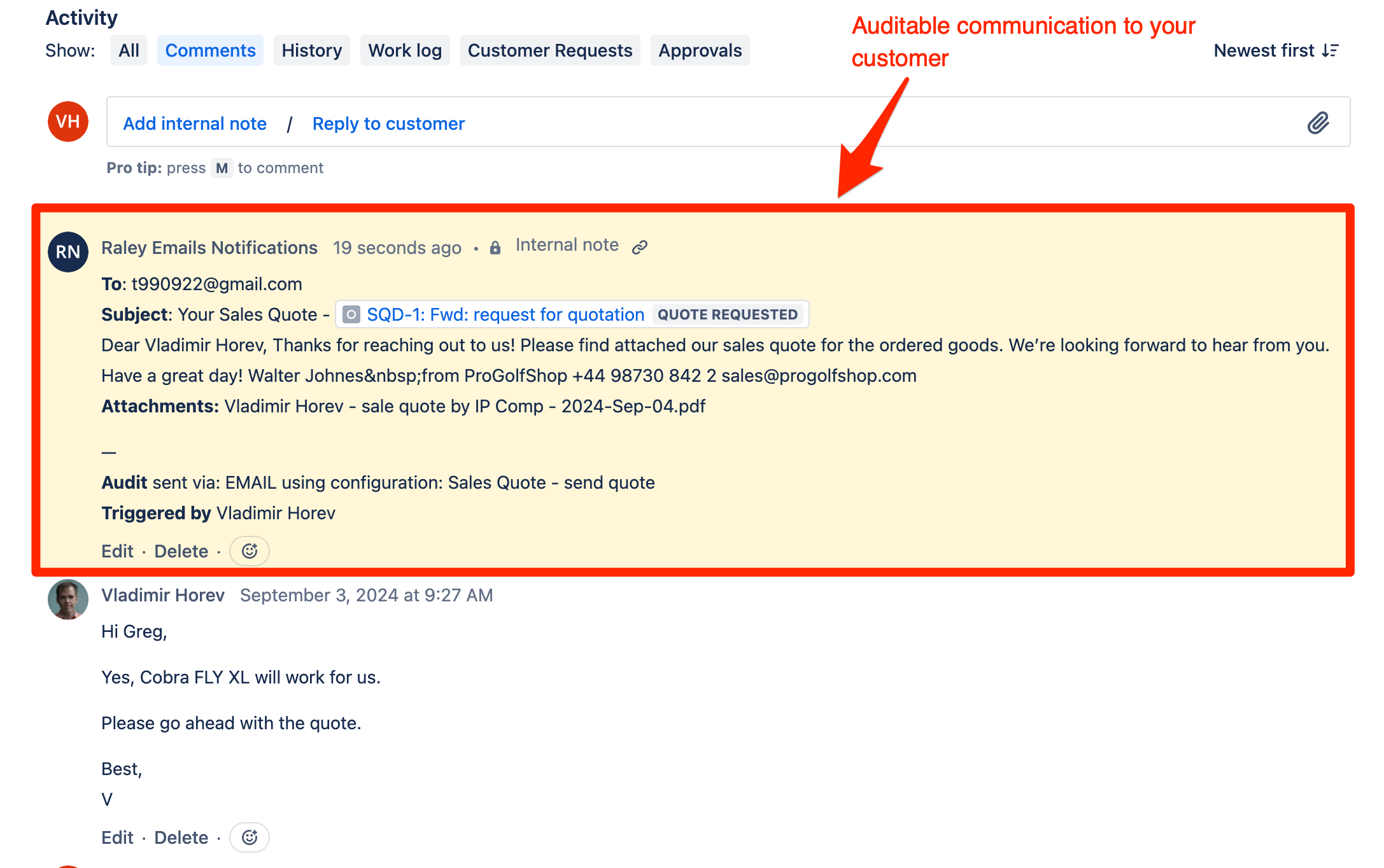Toggle the History activity filter
The height and width of the screenshot is (868, 1384).
311,50
